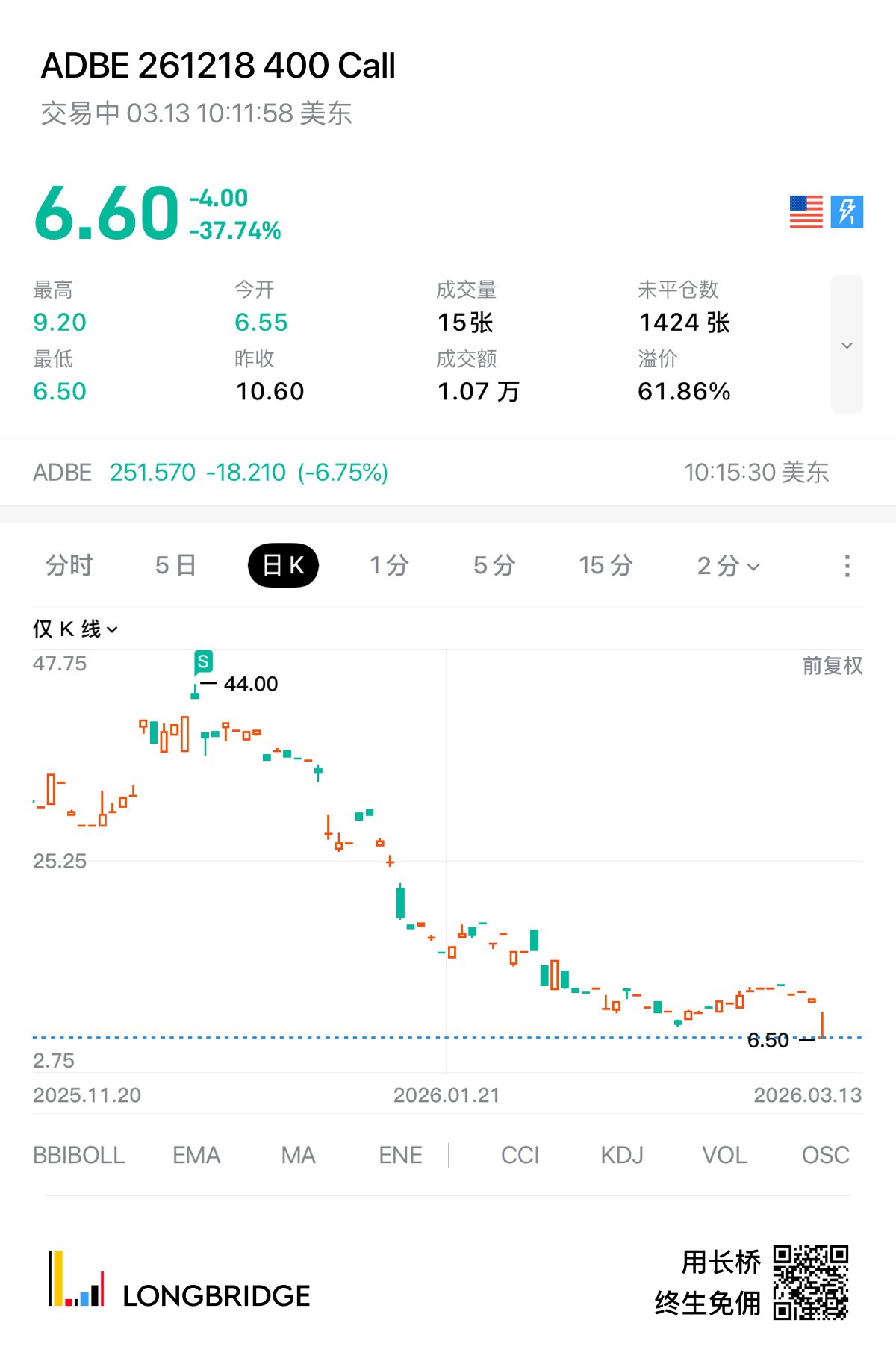Image resolution: width=896 pixels, height=1370 pixels.
Task: Enable the EMA overlay indicator
Action: tap(196, 1155)
